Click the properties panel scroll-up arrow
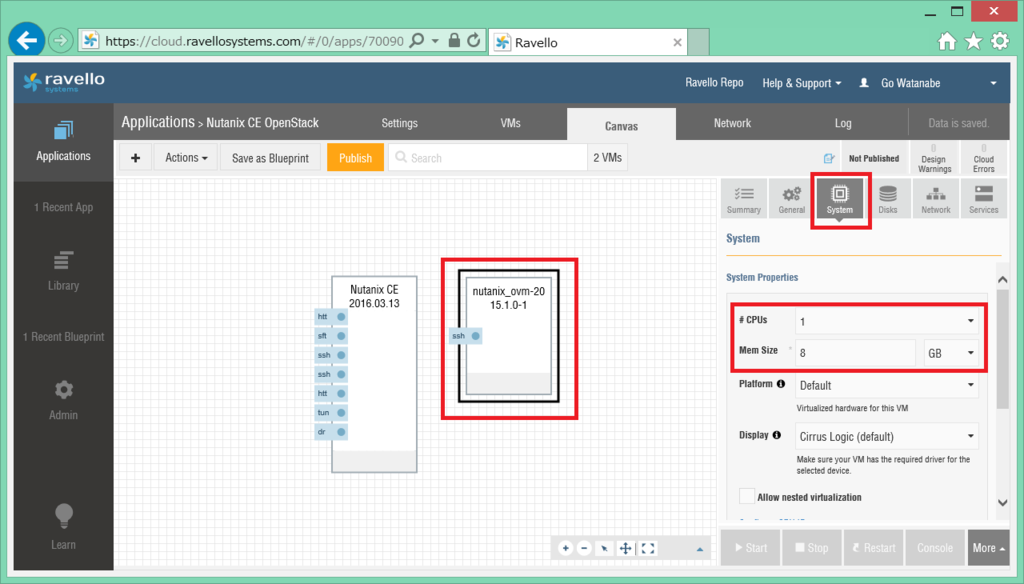 [1002, 280]
